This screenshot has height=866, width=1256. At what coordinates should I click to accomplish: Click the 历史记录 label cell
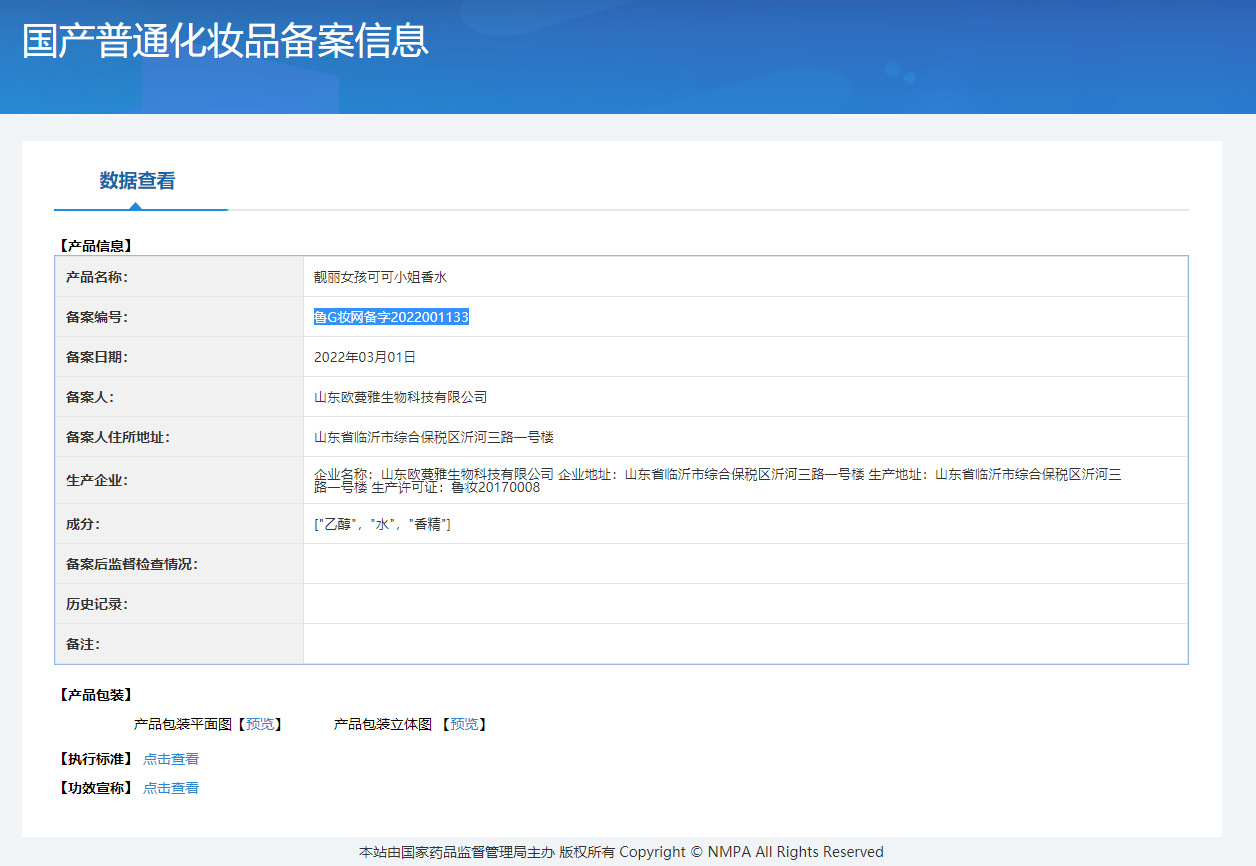[179, 604]
